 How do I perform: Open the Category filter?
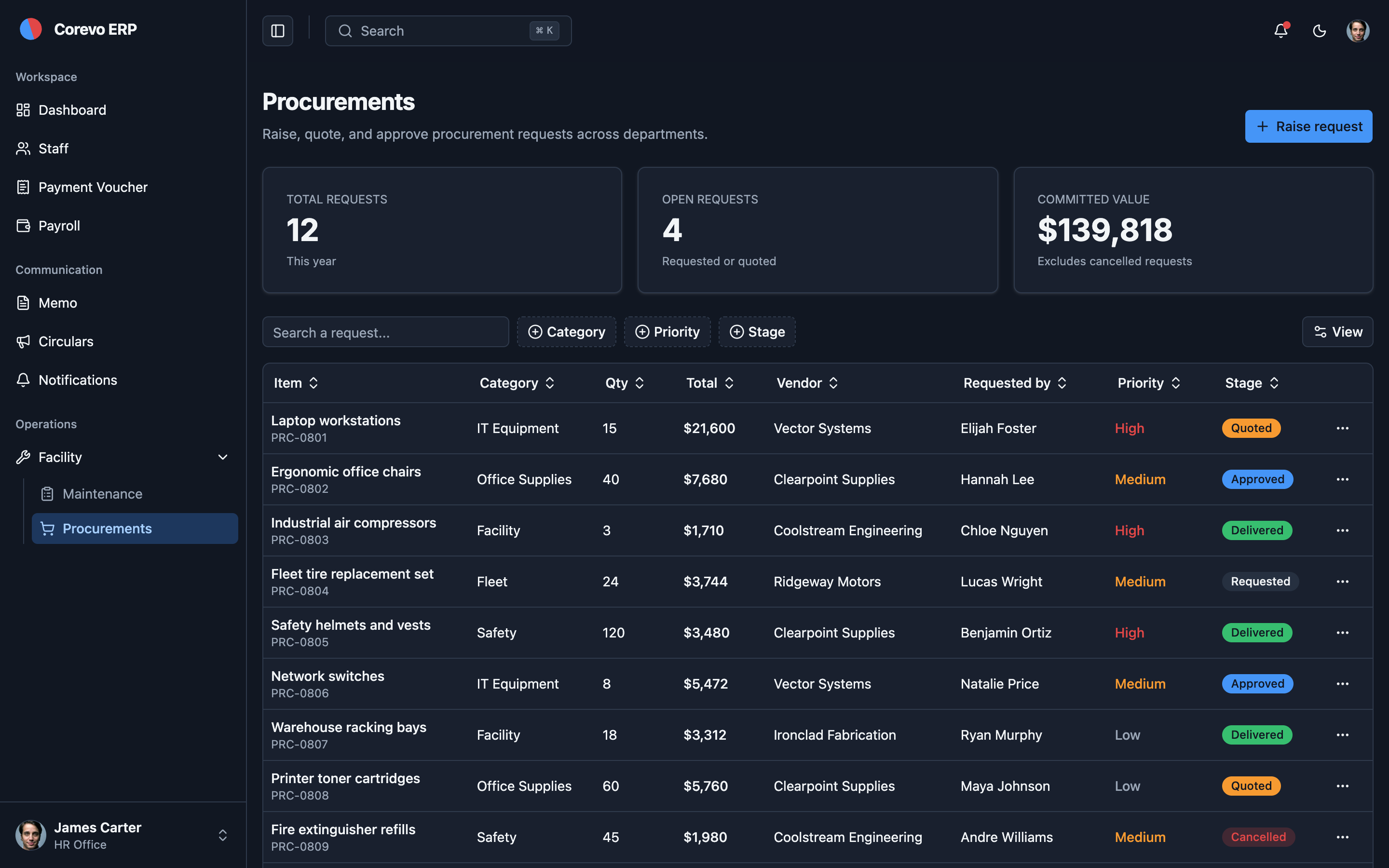pos(567,332)
